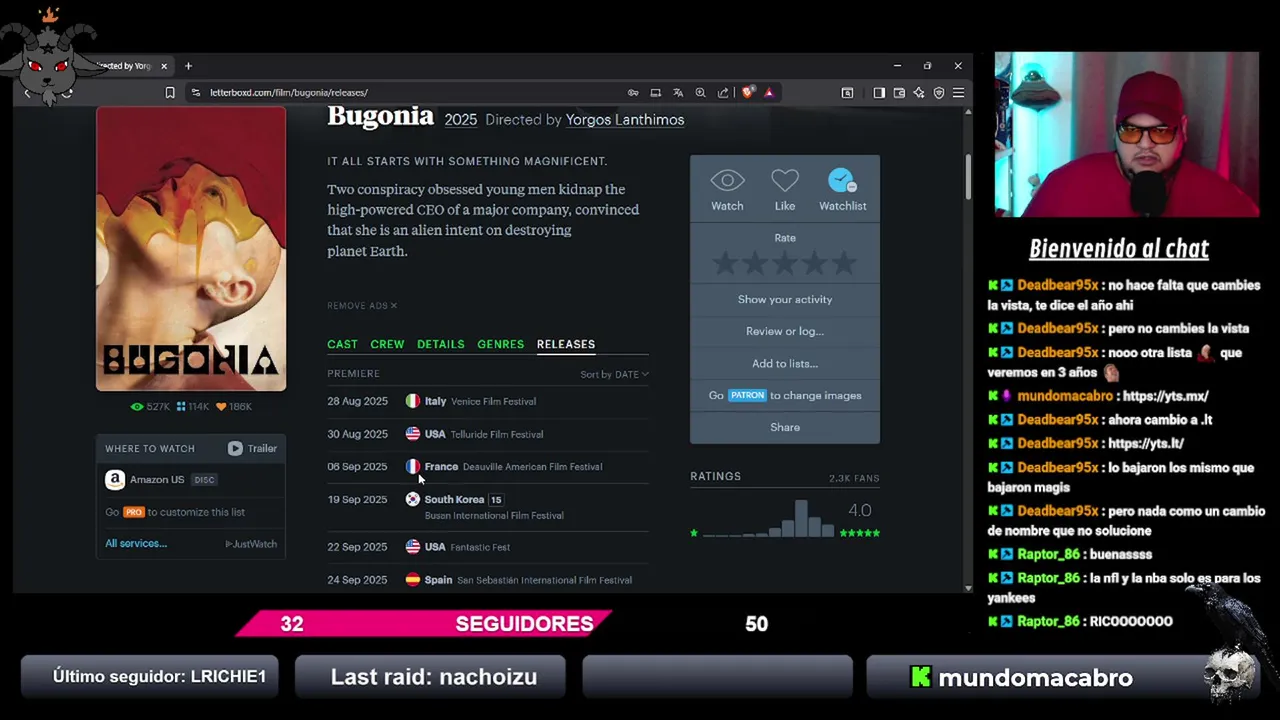Click Show your activity
This screenshot has height=720, width=1280.
785,299
